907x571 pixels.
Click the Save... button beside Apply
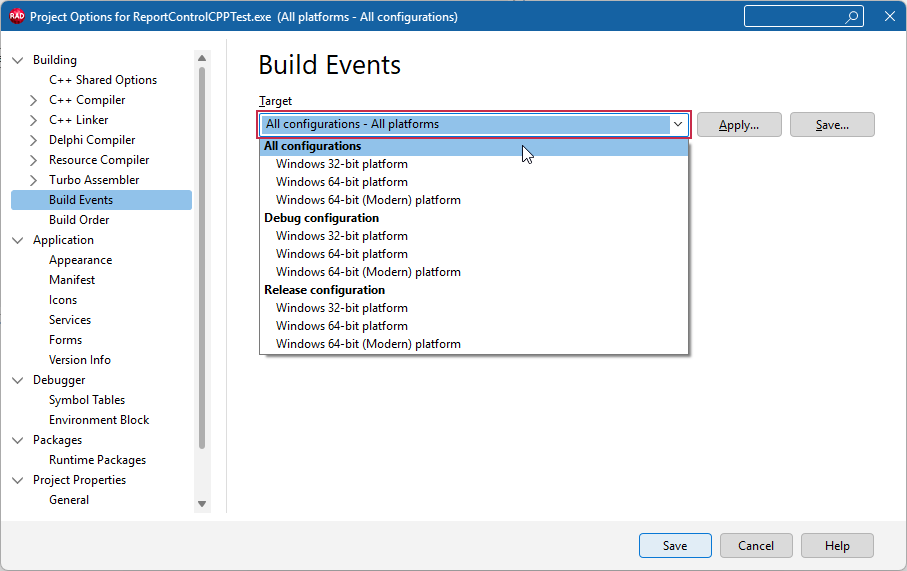(x=832, y=125)
